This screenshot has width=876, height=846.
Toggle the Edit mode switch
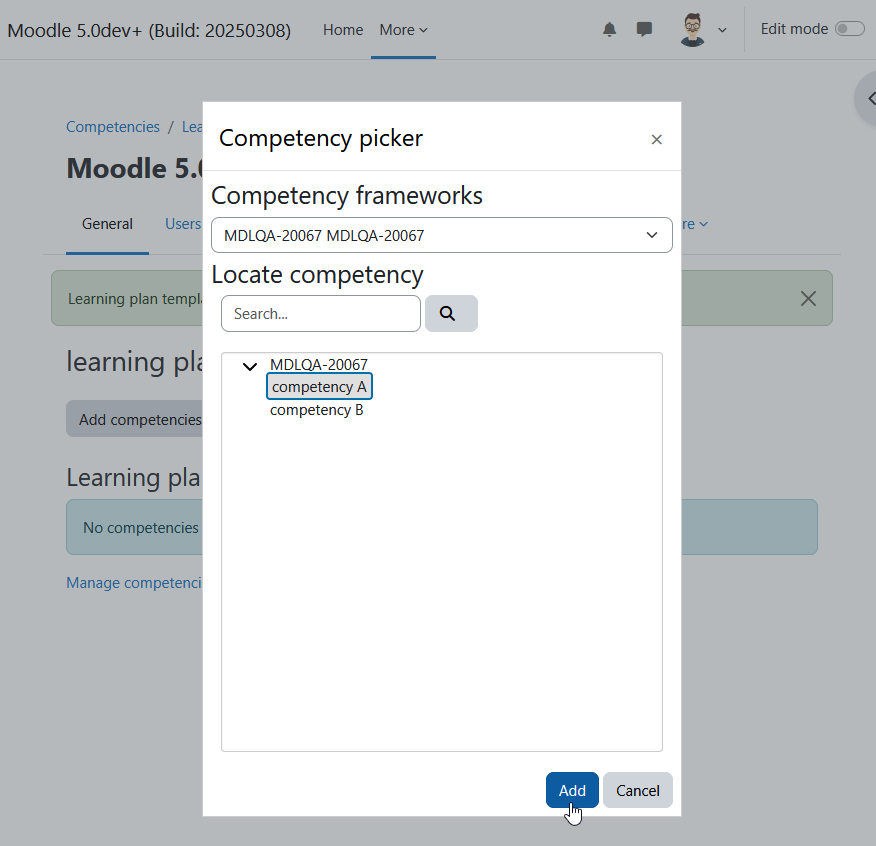[850, 29]
